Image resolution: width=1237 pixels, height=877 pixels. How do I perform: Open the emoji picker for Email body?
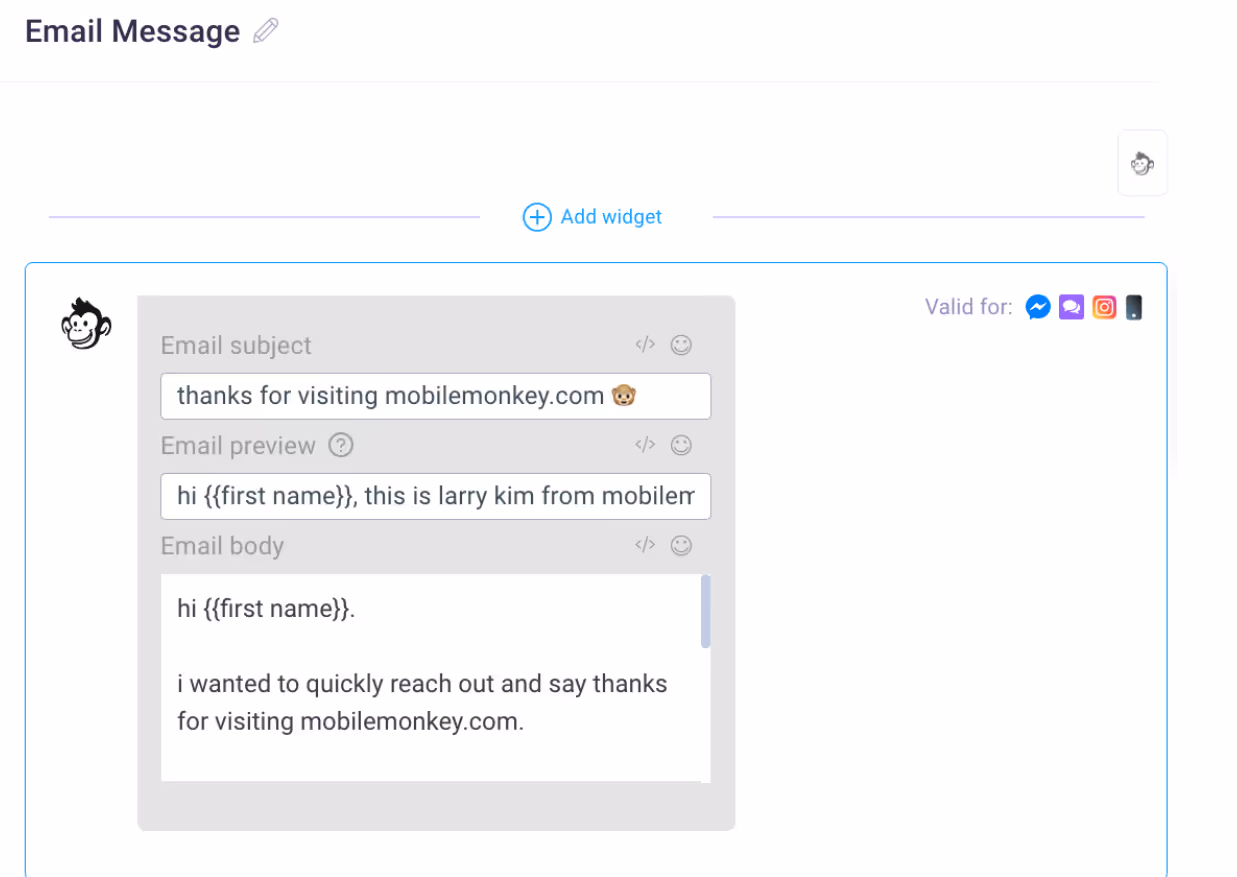click(x=681, y=545)
